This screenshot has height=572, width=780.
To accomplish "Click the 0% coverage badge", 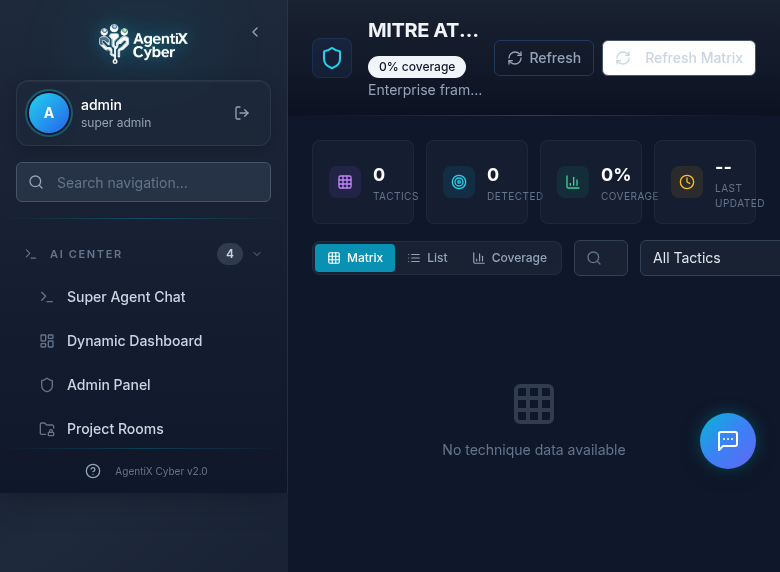I will point(417,67).
